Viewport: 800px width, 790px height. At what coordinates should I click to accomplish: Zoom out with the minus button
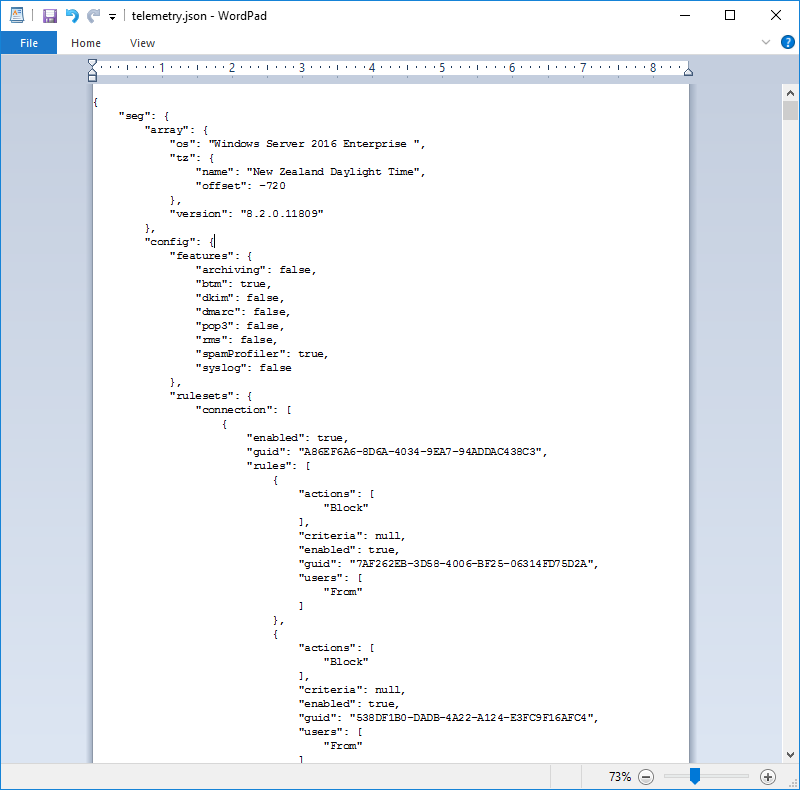coord(646,777)
